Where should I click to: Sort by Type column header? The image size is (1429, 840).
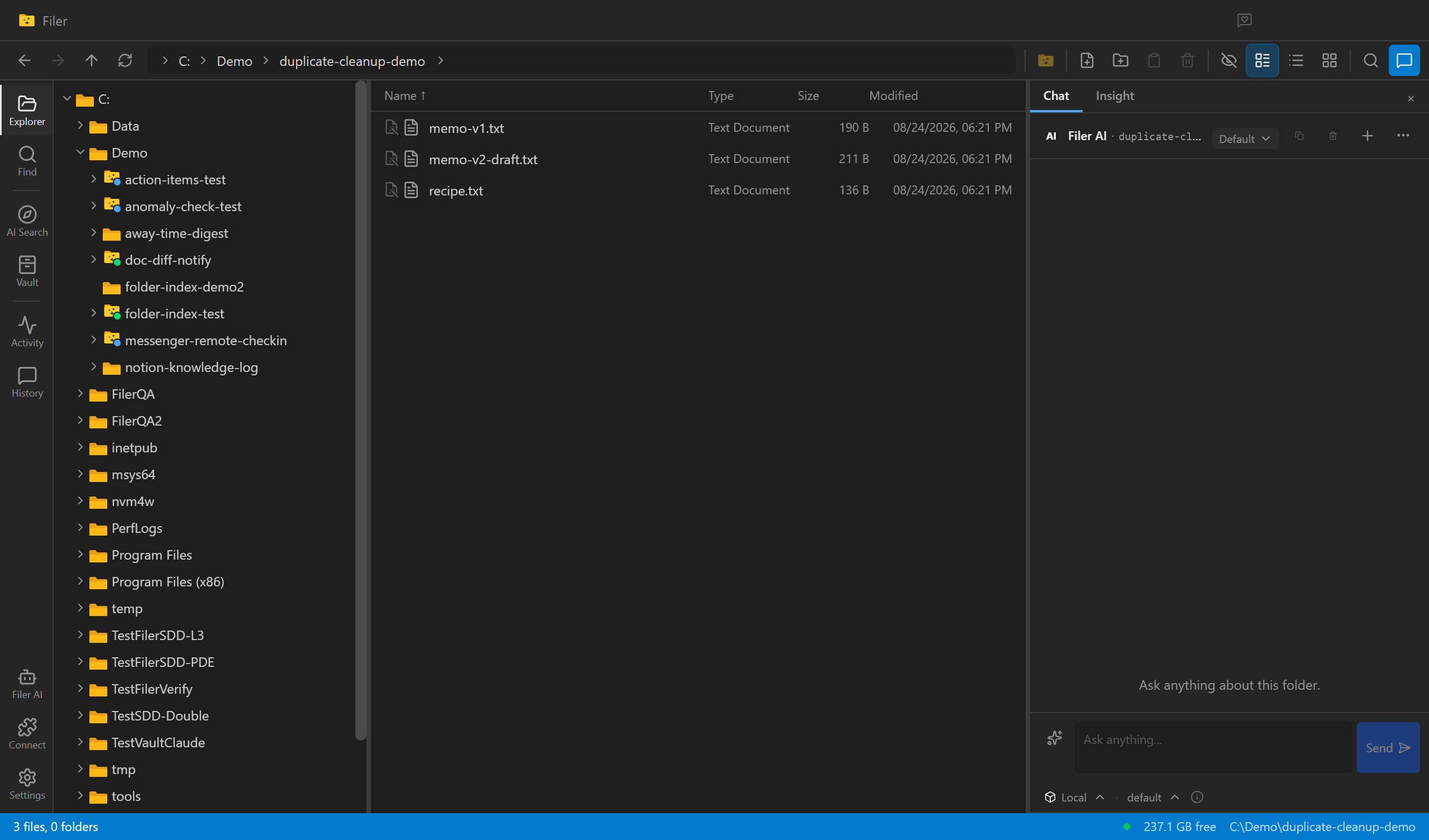pyautogui.click(x=720, y=96)
